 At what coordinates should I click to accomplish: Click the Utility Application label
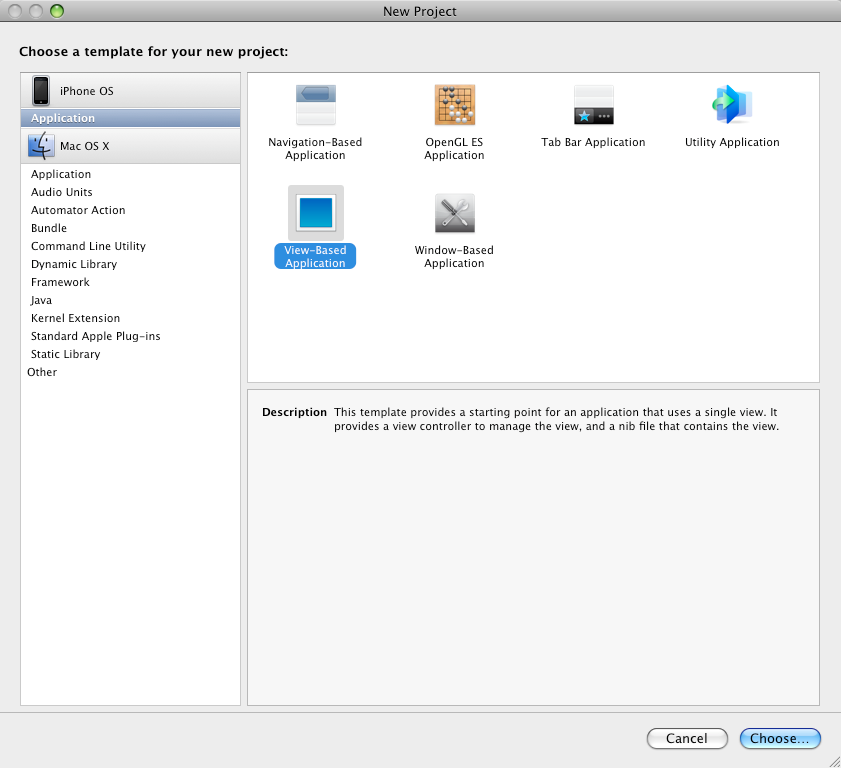732,142
